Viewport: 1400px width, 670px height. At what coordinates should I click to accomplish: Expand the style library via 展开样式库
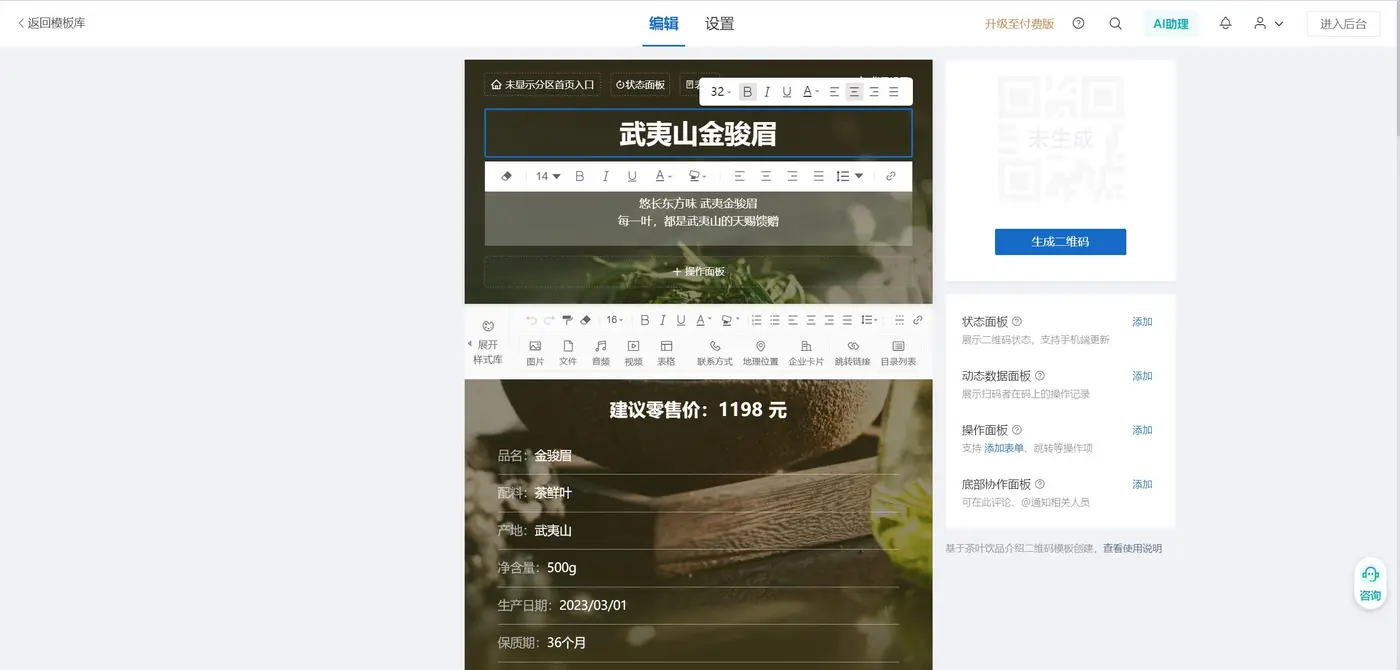pos(487,352)
